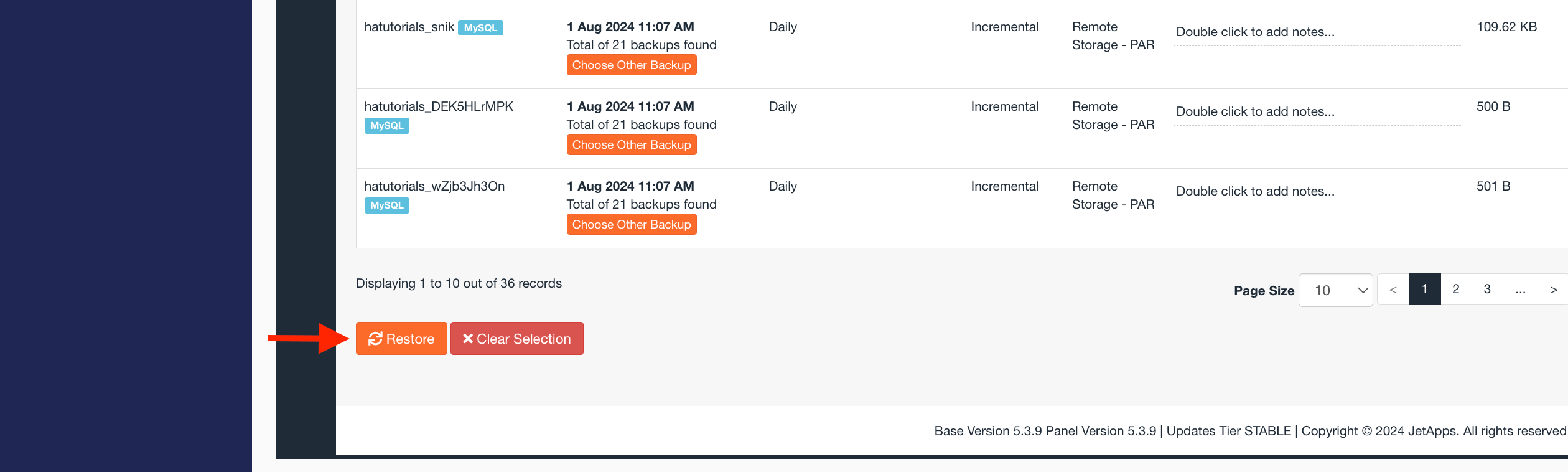Click the footer version and copyright text
Viewport: 1568px width, 472px height.
1250,431
